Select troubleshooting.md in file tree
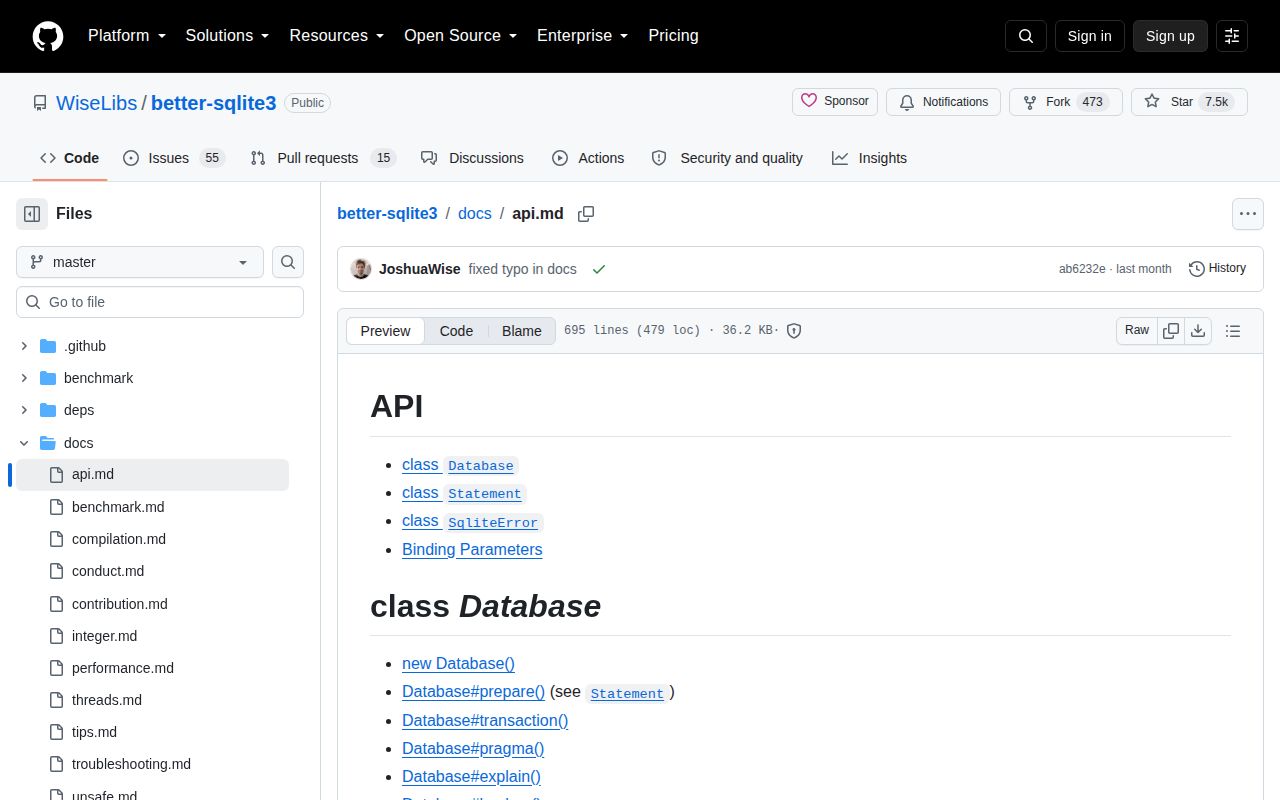 click(131, 764)
